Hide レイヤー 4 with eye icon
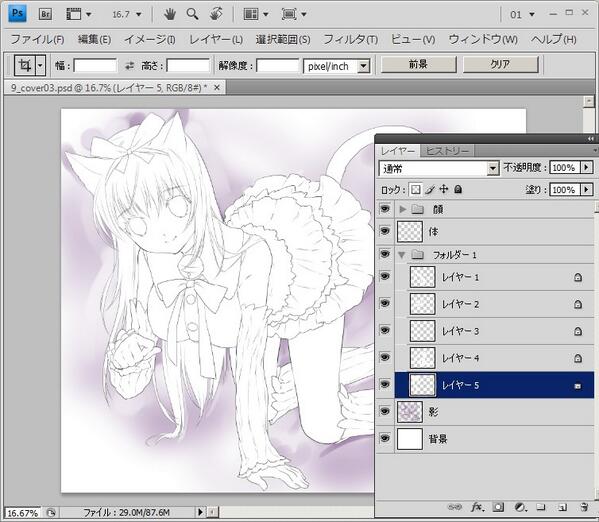 (385, 357)
